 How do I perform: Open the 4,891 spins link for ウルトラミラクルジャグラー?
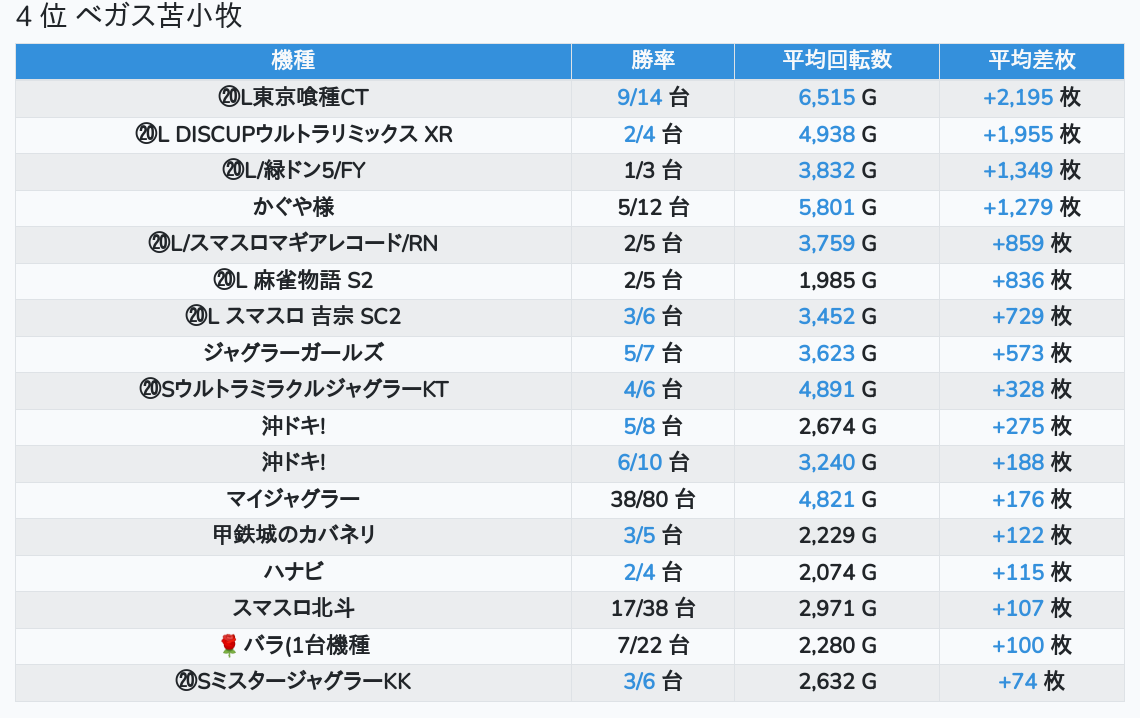click(826, 389)
